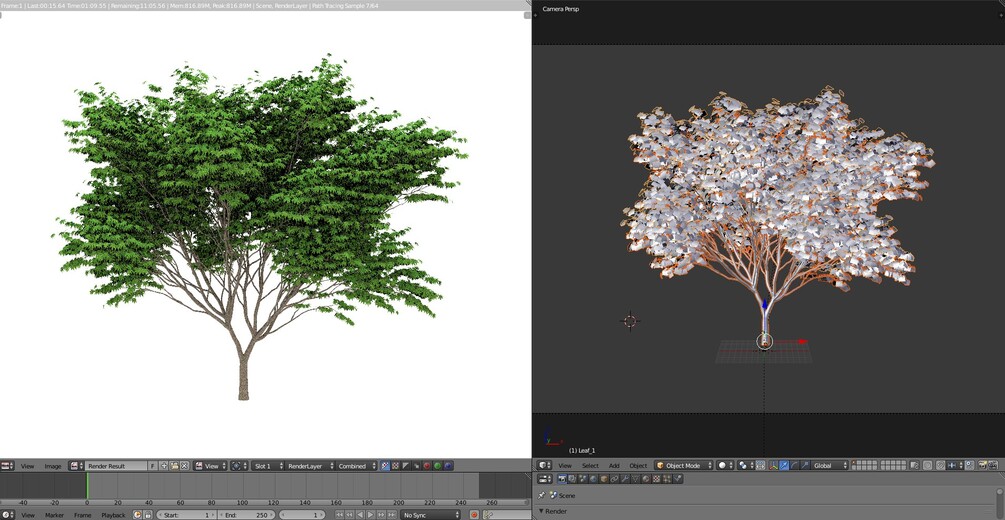Click the add new image plus icon
Image resolution: width=1005 pixels, height=520 pixels.
[x=164, y=466]
